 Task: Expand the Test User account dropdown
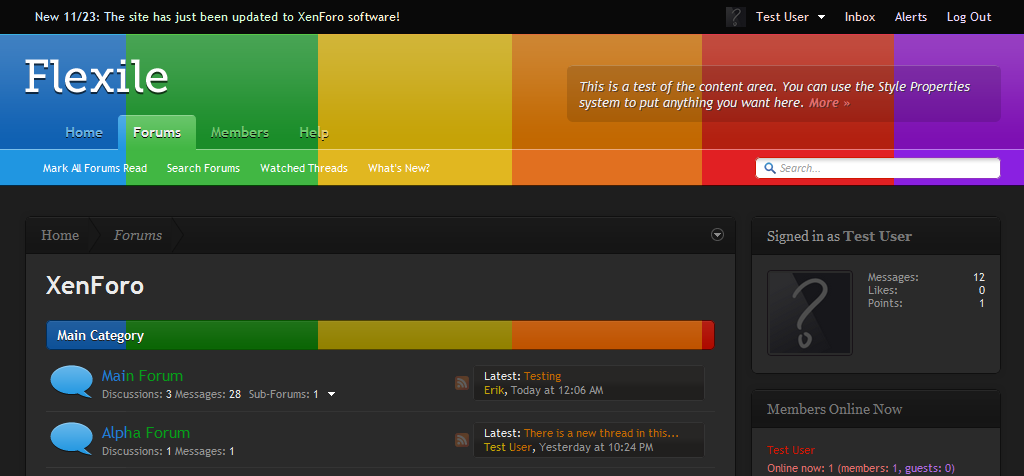point(821,17)
